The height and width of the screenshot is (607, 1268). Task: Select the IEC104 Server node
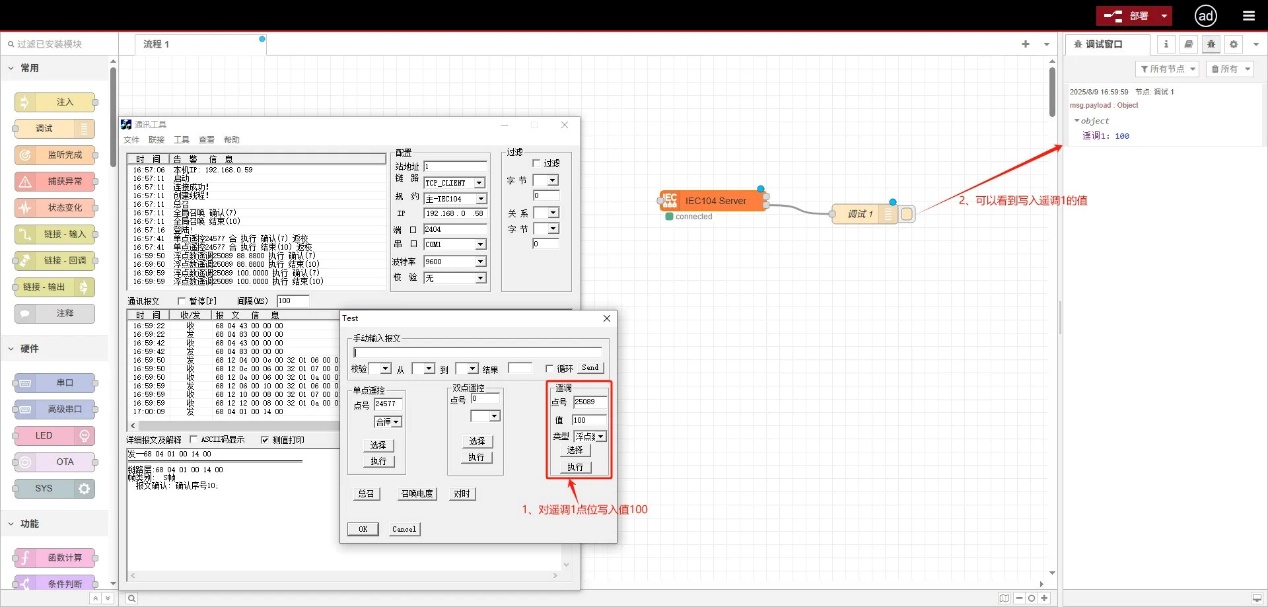tap(714, 201)
